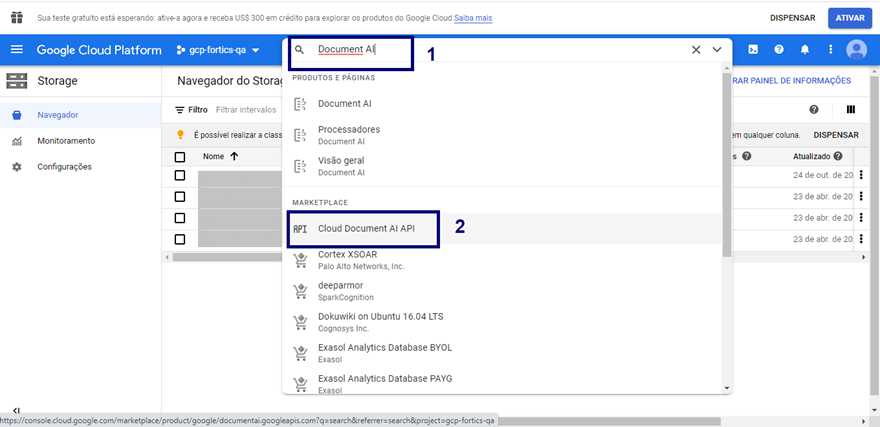
Task: Check the first bucket row checkbox
Action: 180,176
